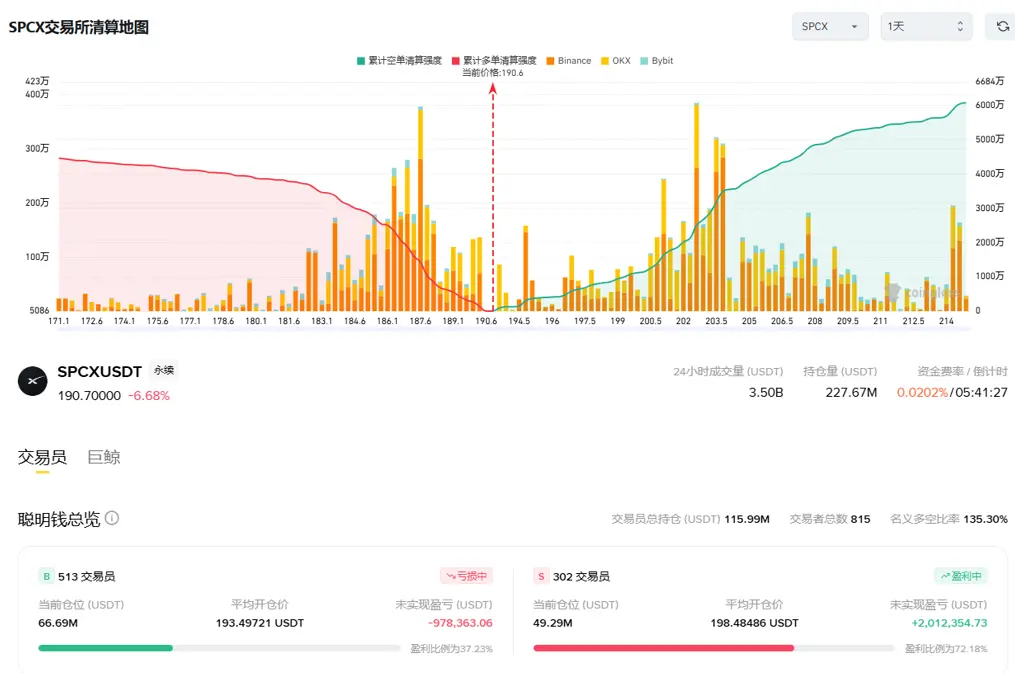Click the long average price 193.49721 USDT
The height and width of the screenshot is (673, 1015).
coord(260,623)
